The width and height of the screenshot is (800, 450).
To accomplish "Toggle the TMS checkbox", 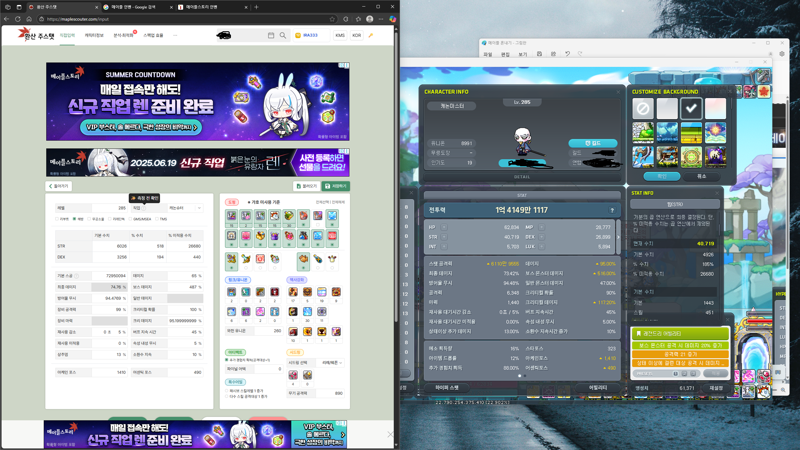I will [x=157, y=219].
